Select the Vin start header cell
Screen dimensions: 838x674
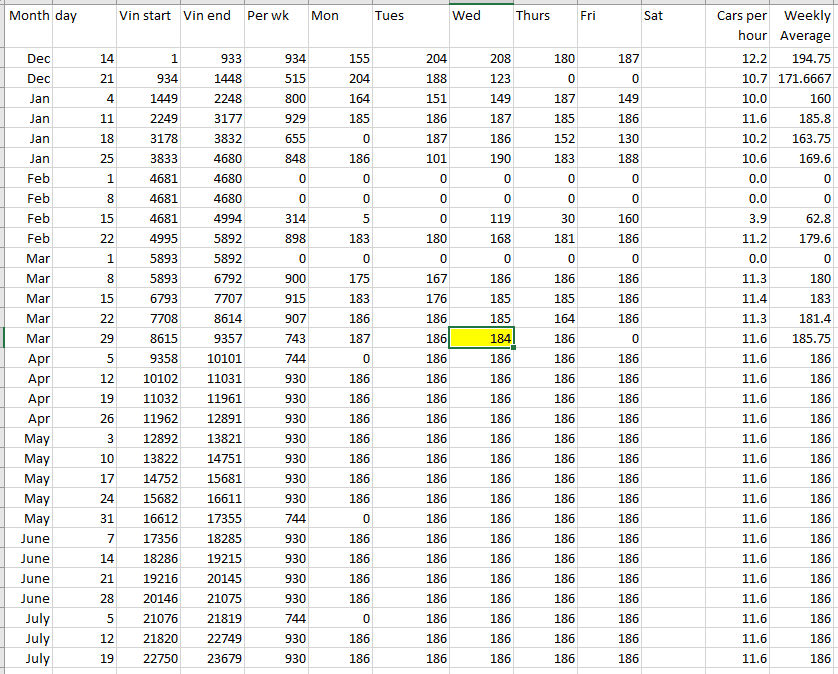147,17
